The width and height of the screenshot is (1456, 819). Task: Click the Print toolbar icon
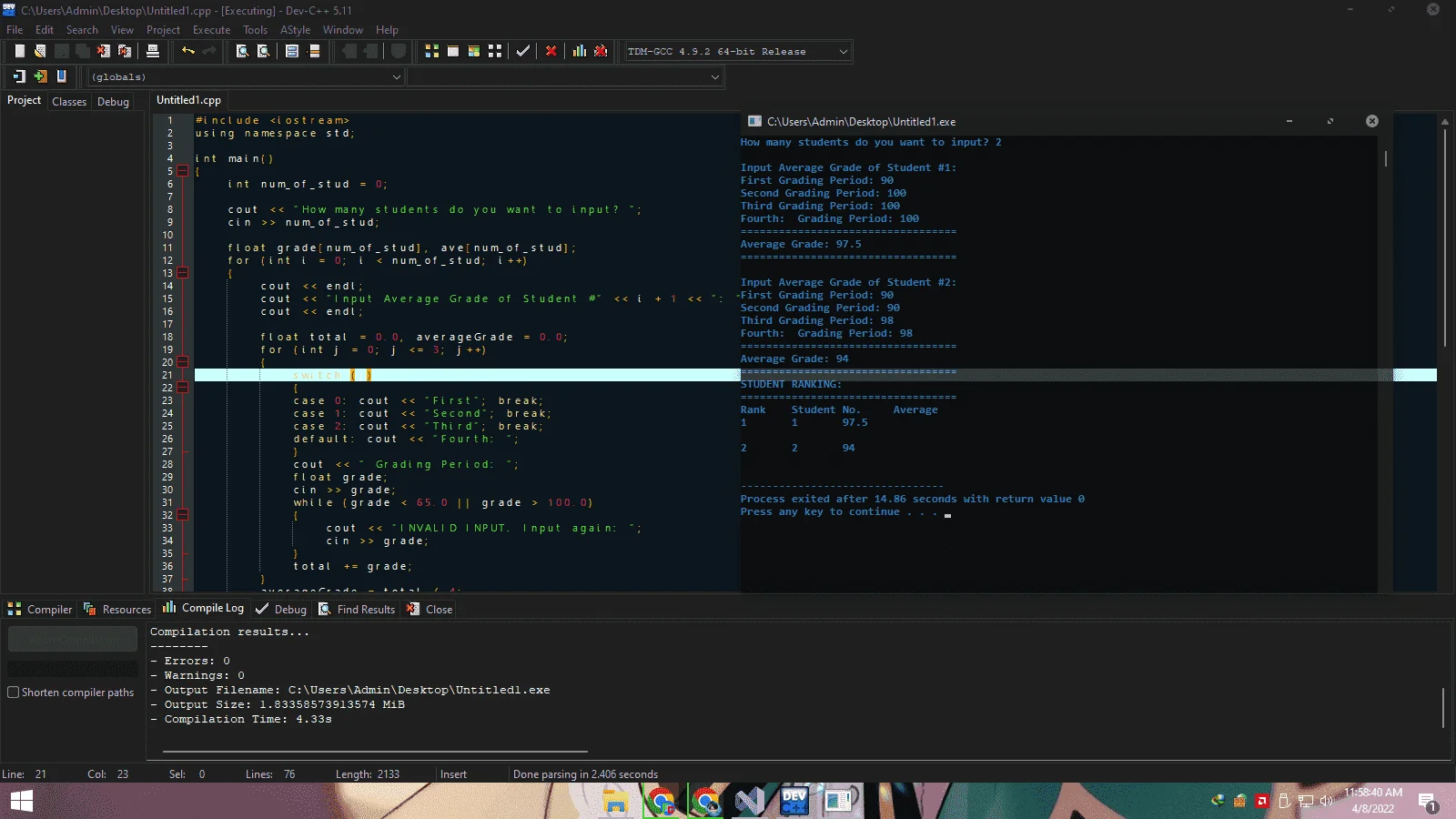tap(153, 51)
